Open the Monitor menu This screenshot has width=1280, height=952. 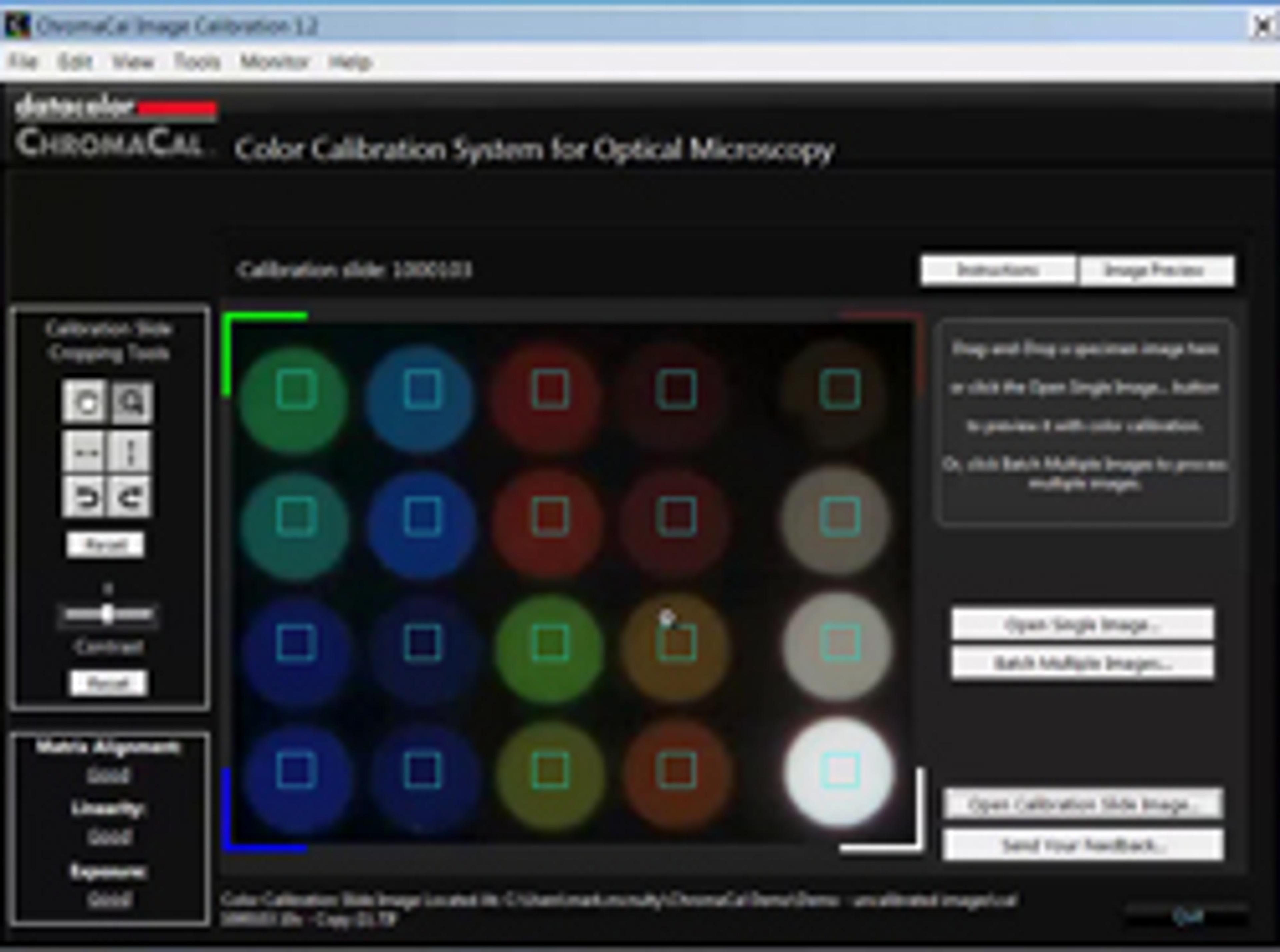pyautogui.click(x=274, y=61)
